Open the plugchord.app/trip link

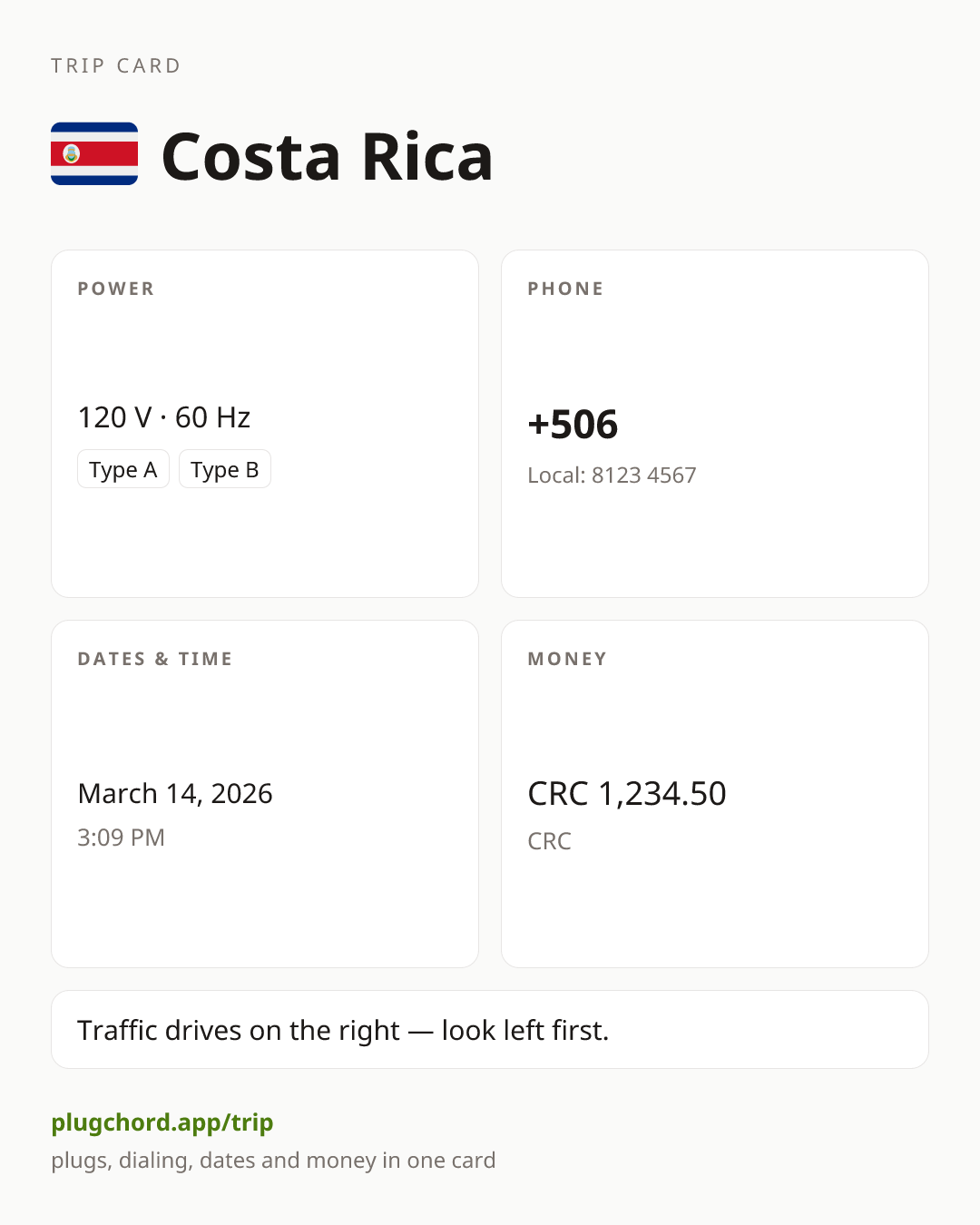click(x=162, y=1122)
